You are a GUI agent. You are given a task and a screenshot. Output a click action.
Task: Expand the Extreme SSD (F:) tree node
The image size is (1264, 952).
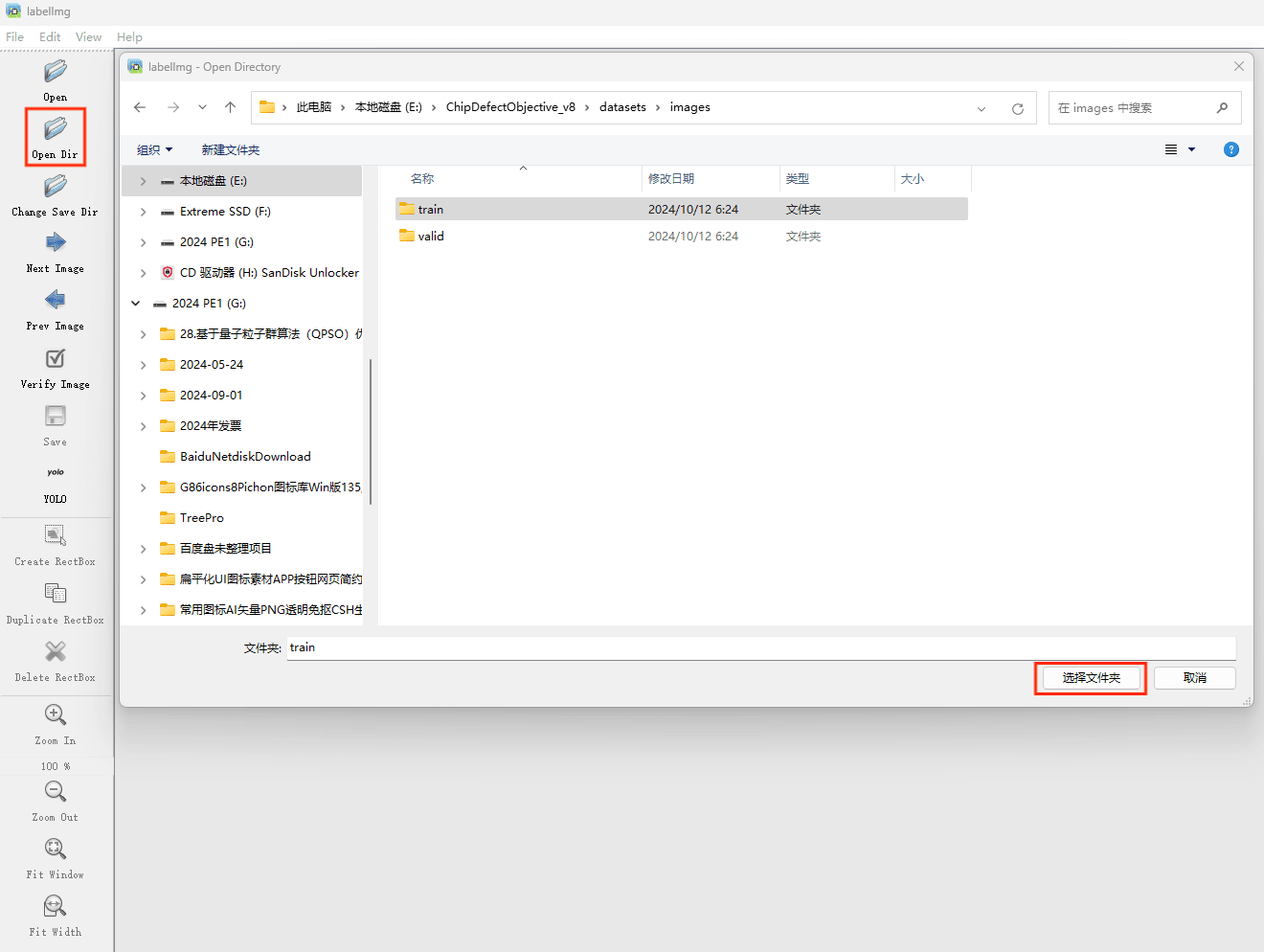coord(144,212)
